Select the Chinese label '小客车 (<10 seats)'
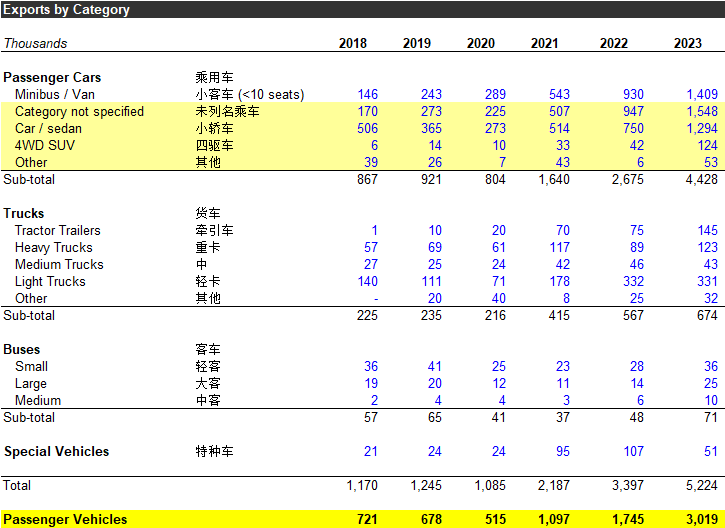 250,94
